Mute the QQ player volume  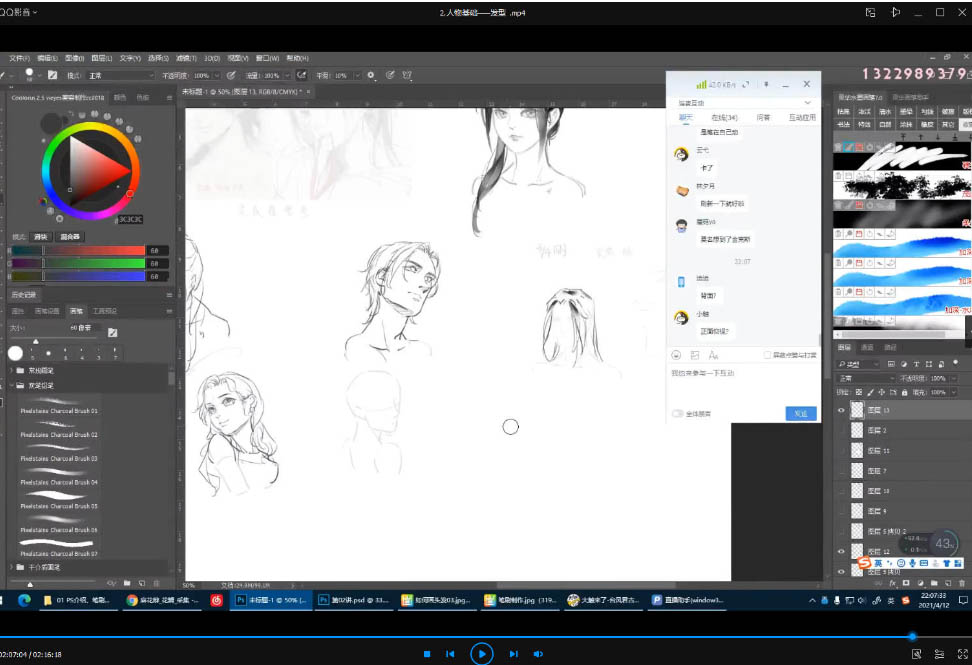538,654
